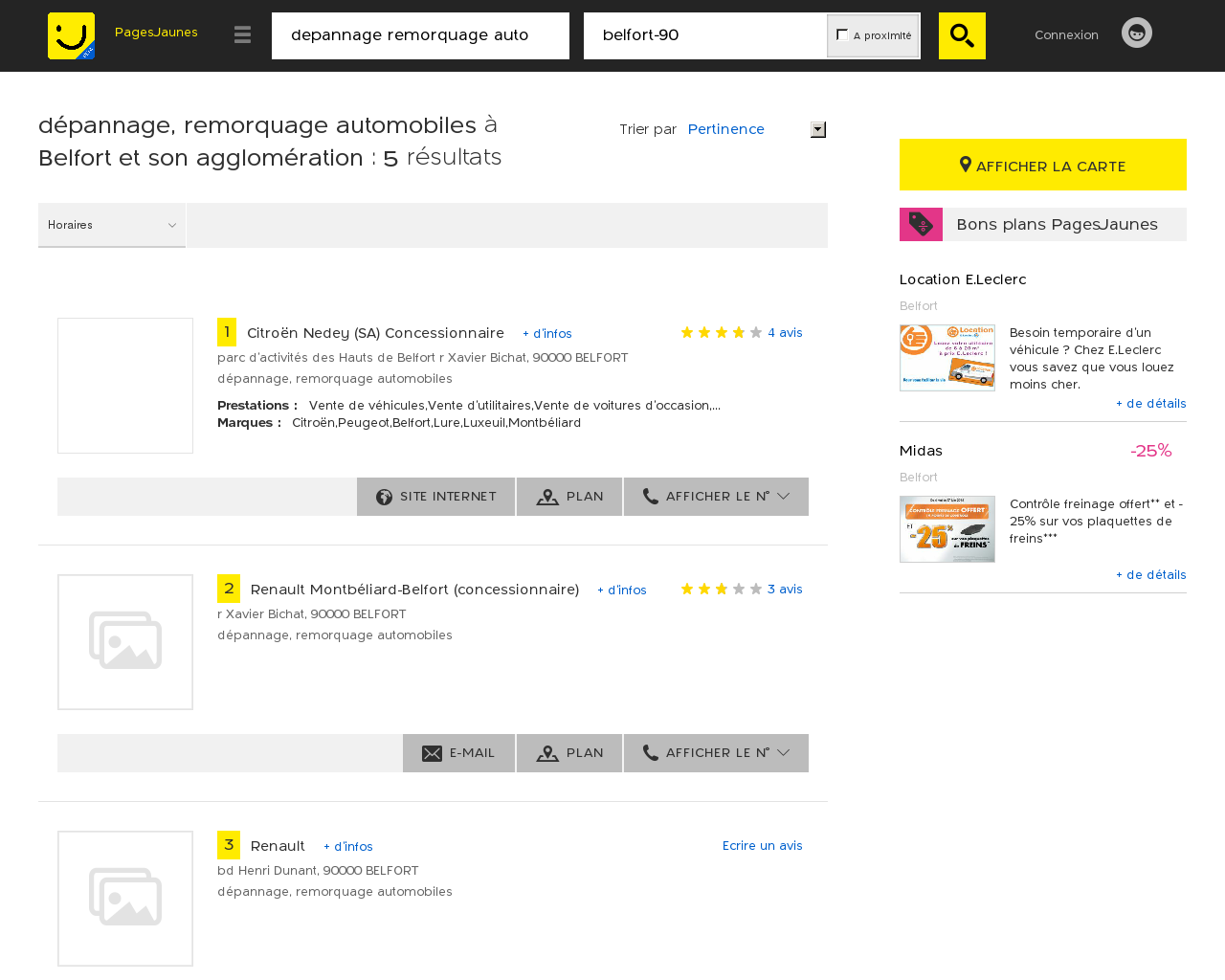The height and width of the screenshot is (980, 1225).
Task: Click the image placeholder of Renault listing 3
Action: click(125, 899)
